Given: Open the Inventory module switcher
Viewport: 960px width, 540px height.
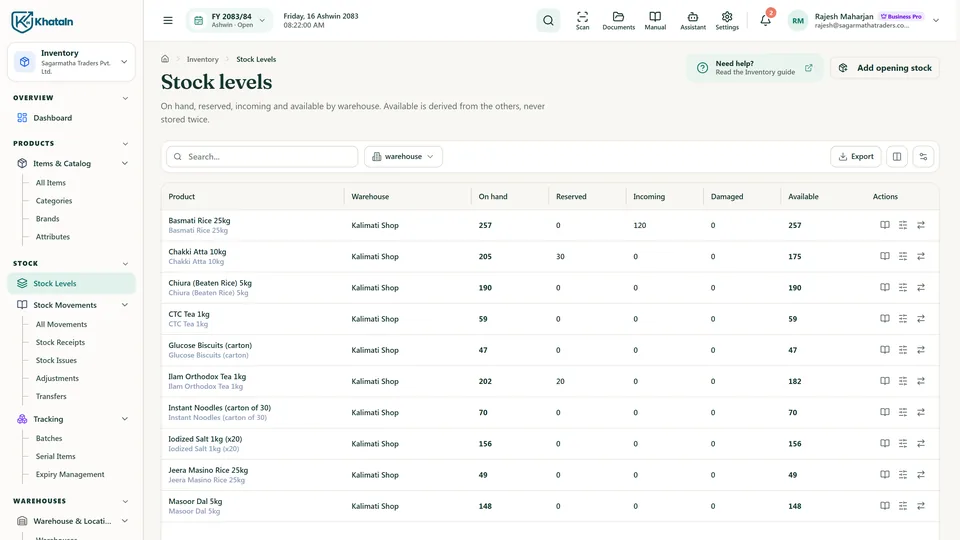Looking at the screenshot, I should click(71, 62).
